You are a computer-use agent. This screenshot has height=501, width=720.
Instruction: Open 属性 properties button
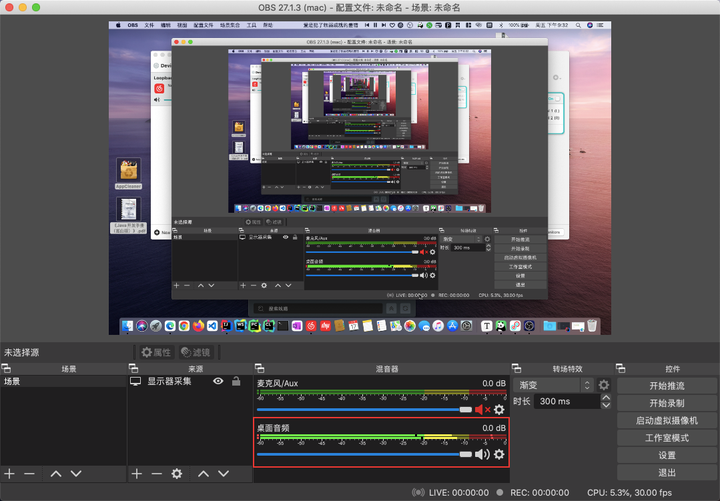click(x=156, y=352)
